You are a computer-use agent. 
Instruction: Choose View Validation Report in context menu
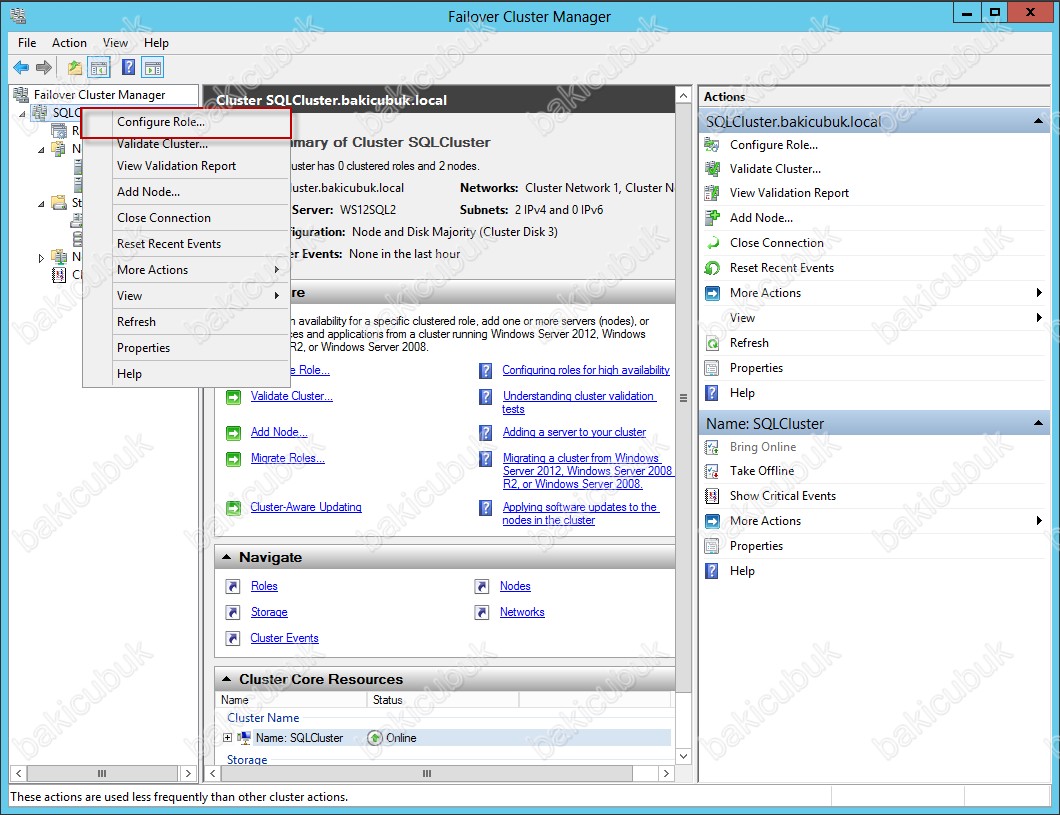[x=176, y=166]
